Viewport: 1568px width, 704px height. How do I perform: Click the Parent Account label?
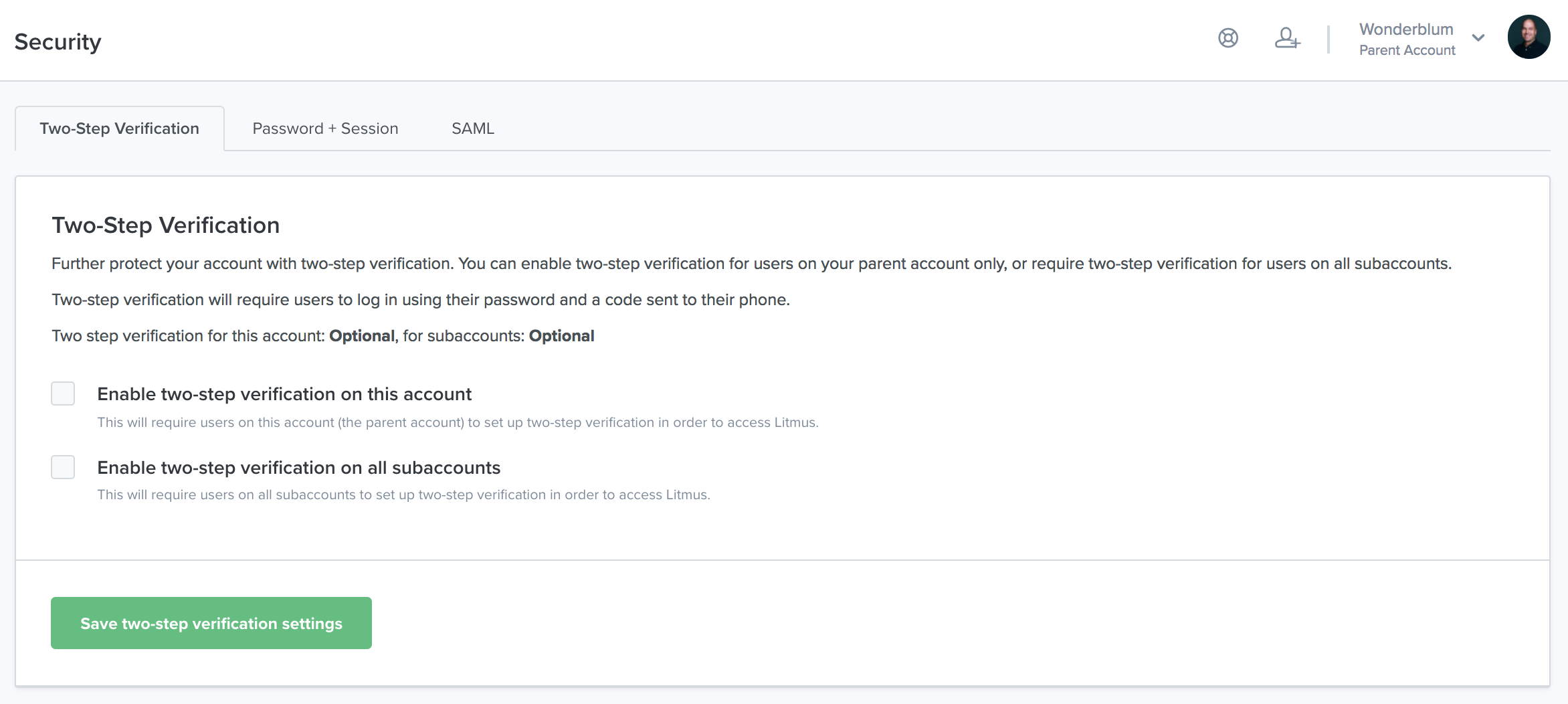pos(1407,50)
